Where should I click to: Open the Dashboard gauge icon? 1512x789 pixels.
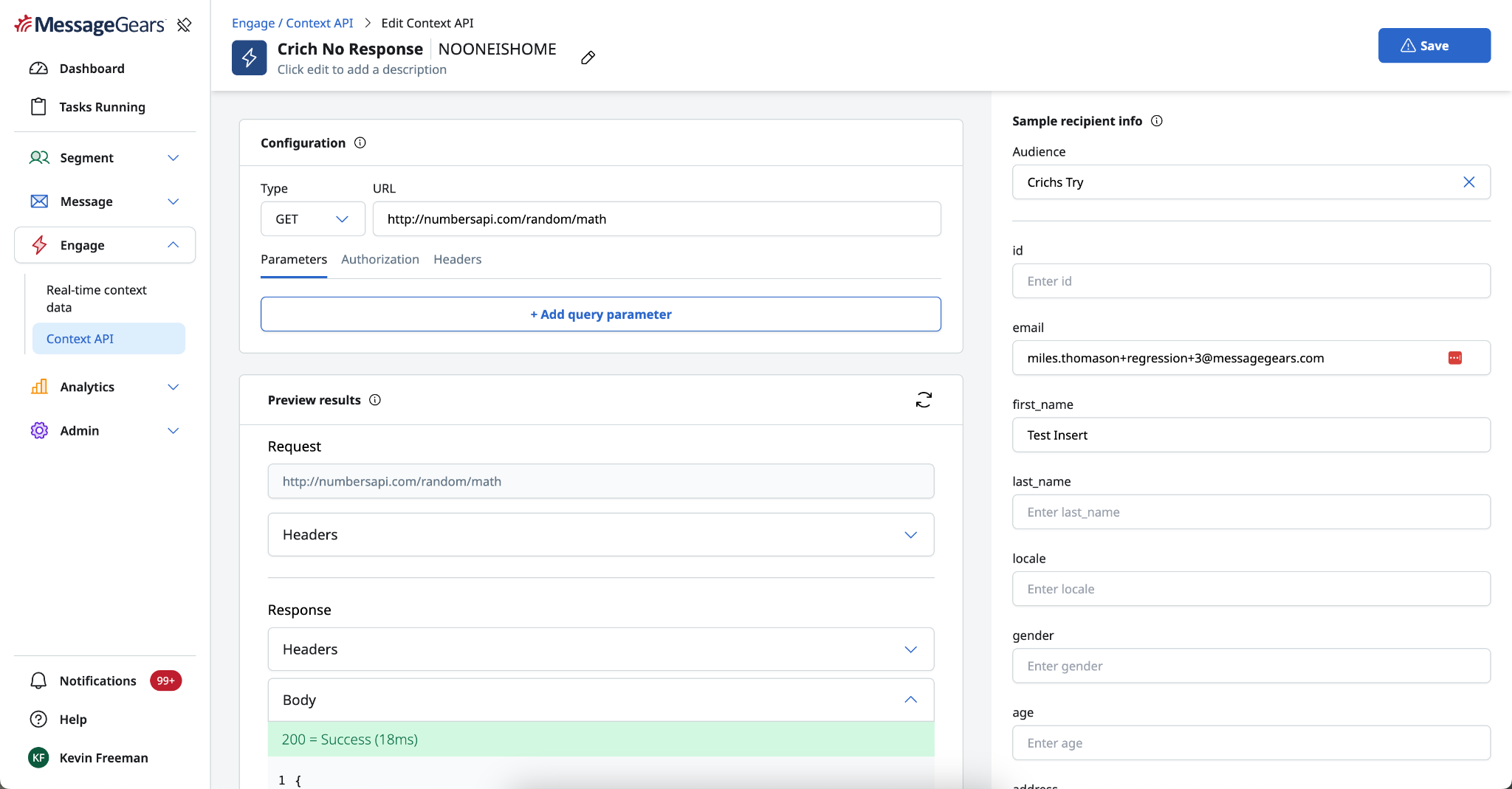[38, 69]
